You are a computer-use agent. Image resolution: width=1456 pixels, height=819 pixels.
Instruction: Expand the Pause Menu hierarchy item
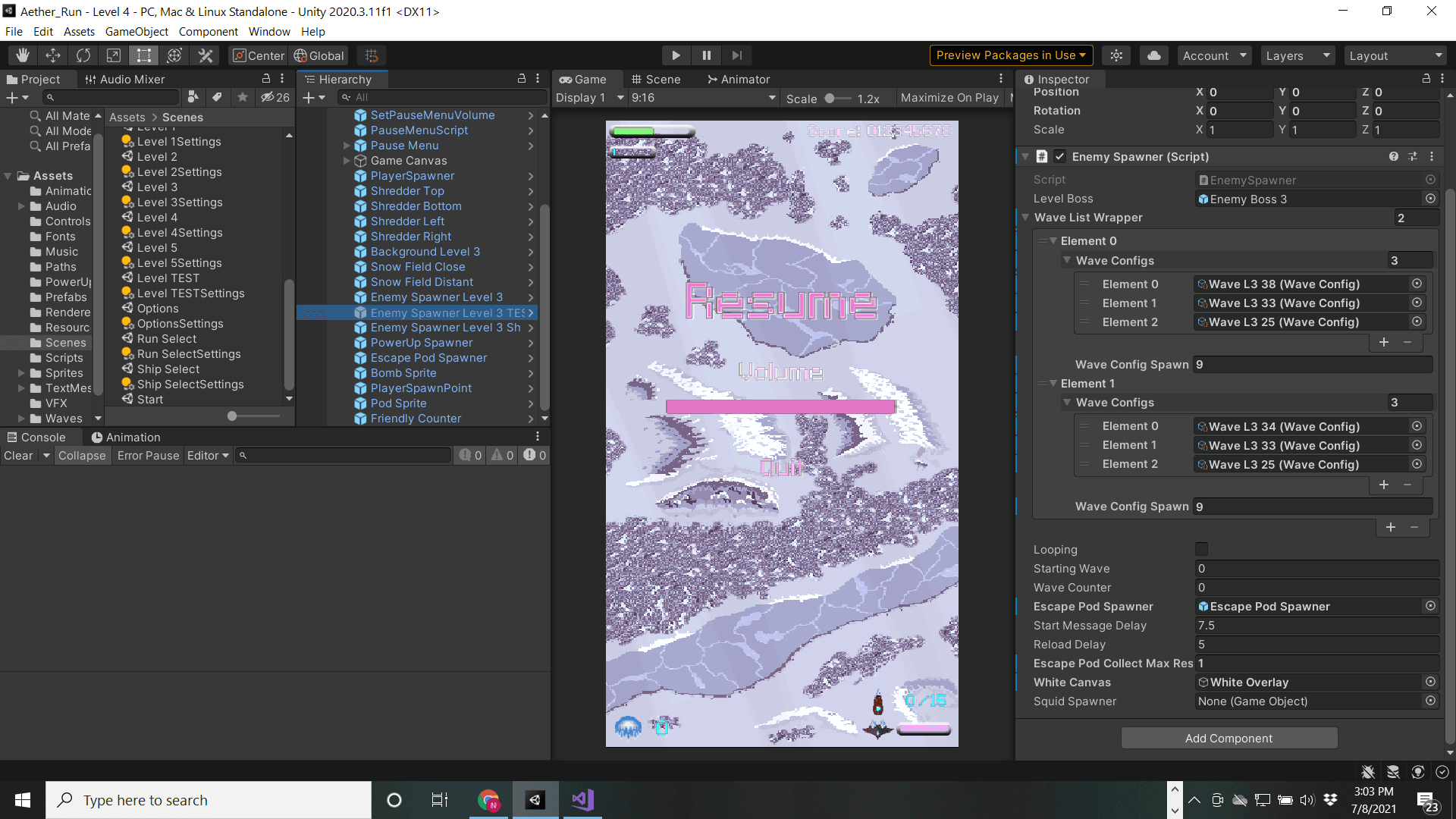coord(347,146)
